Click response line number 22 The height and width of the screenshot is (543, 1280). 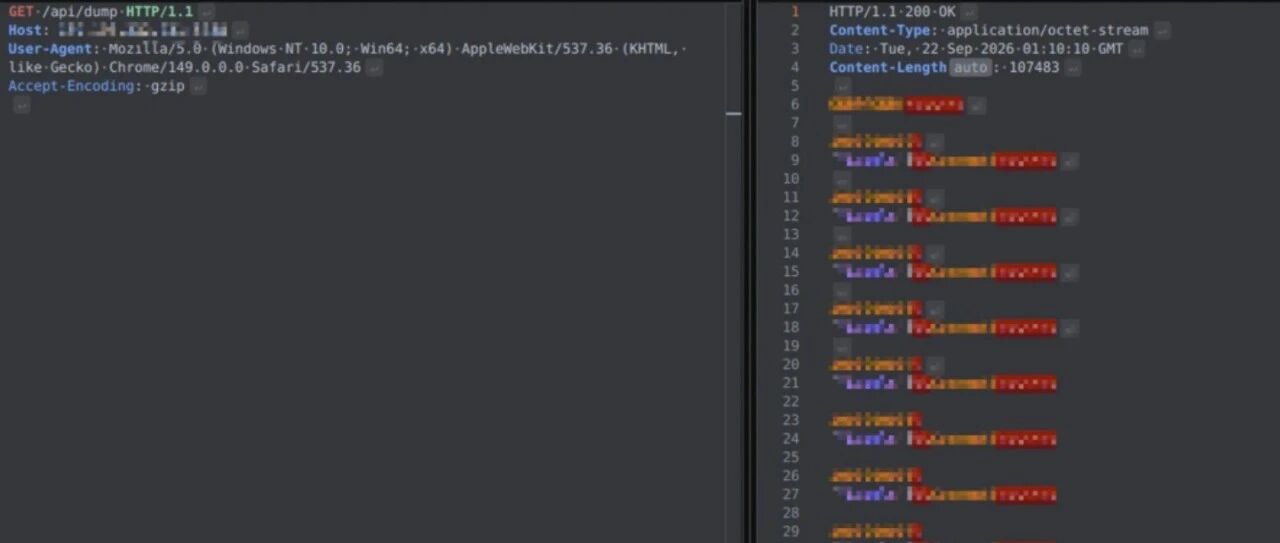point(791,401)
